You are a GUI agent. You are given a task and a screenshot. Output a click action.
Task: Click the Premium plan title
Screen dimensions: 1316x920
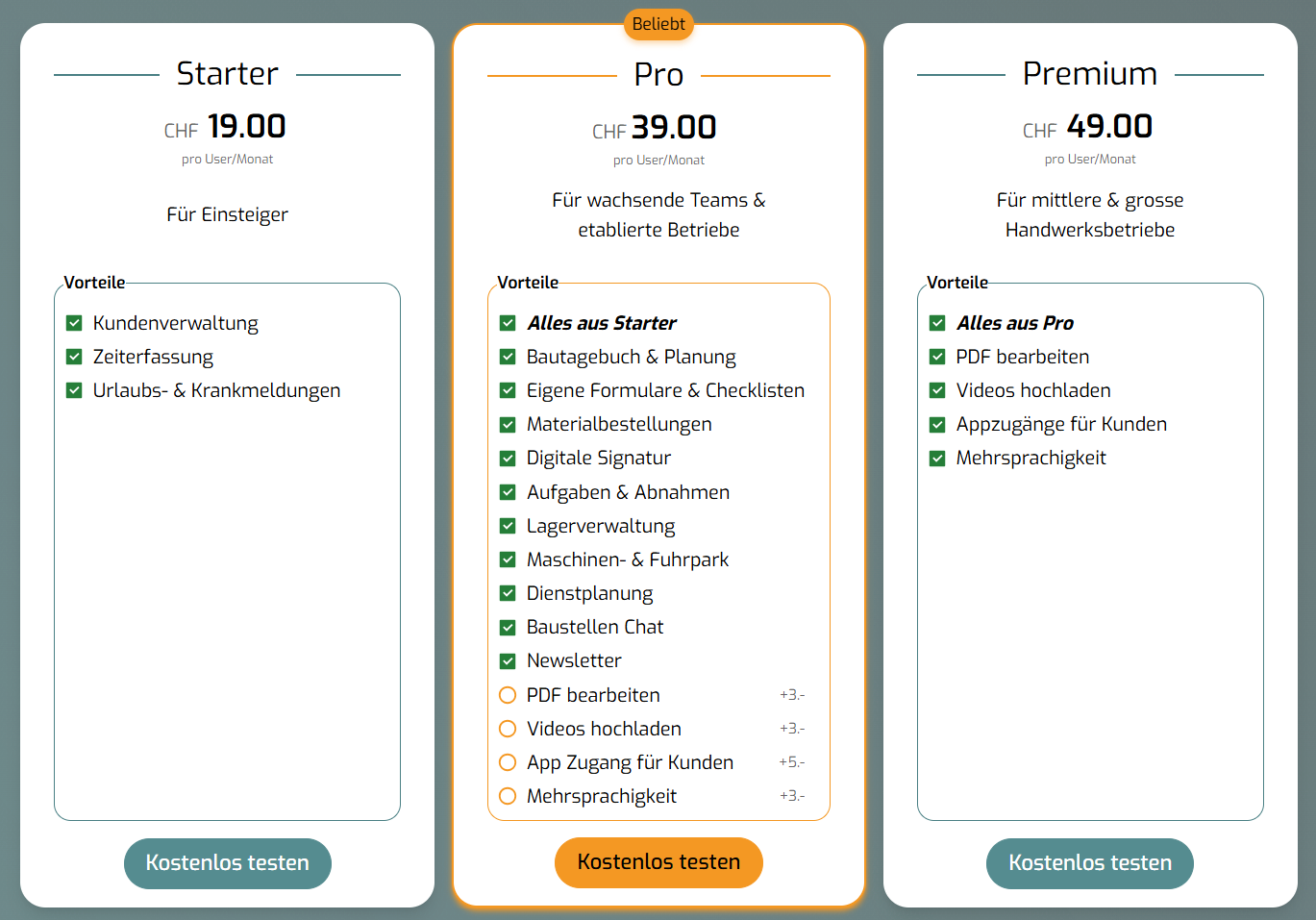point(1090,73)
